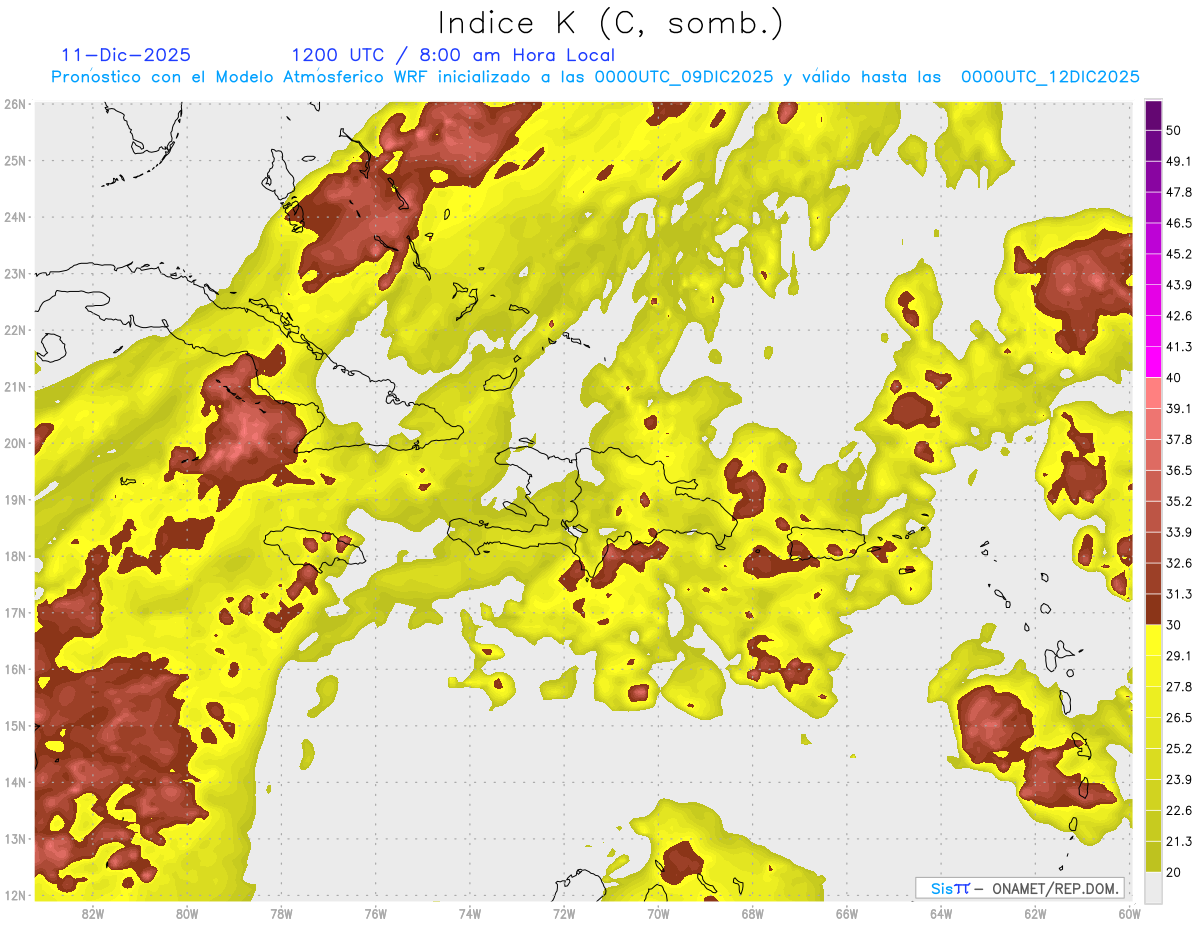Select the magenta legend swatch between 40 and 41.3
Image resolution: width=1200 pixels, height=927 pixels.
pos(1154,362)
